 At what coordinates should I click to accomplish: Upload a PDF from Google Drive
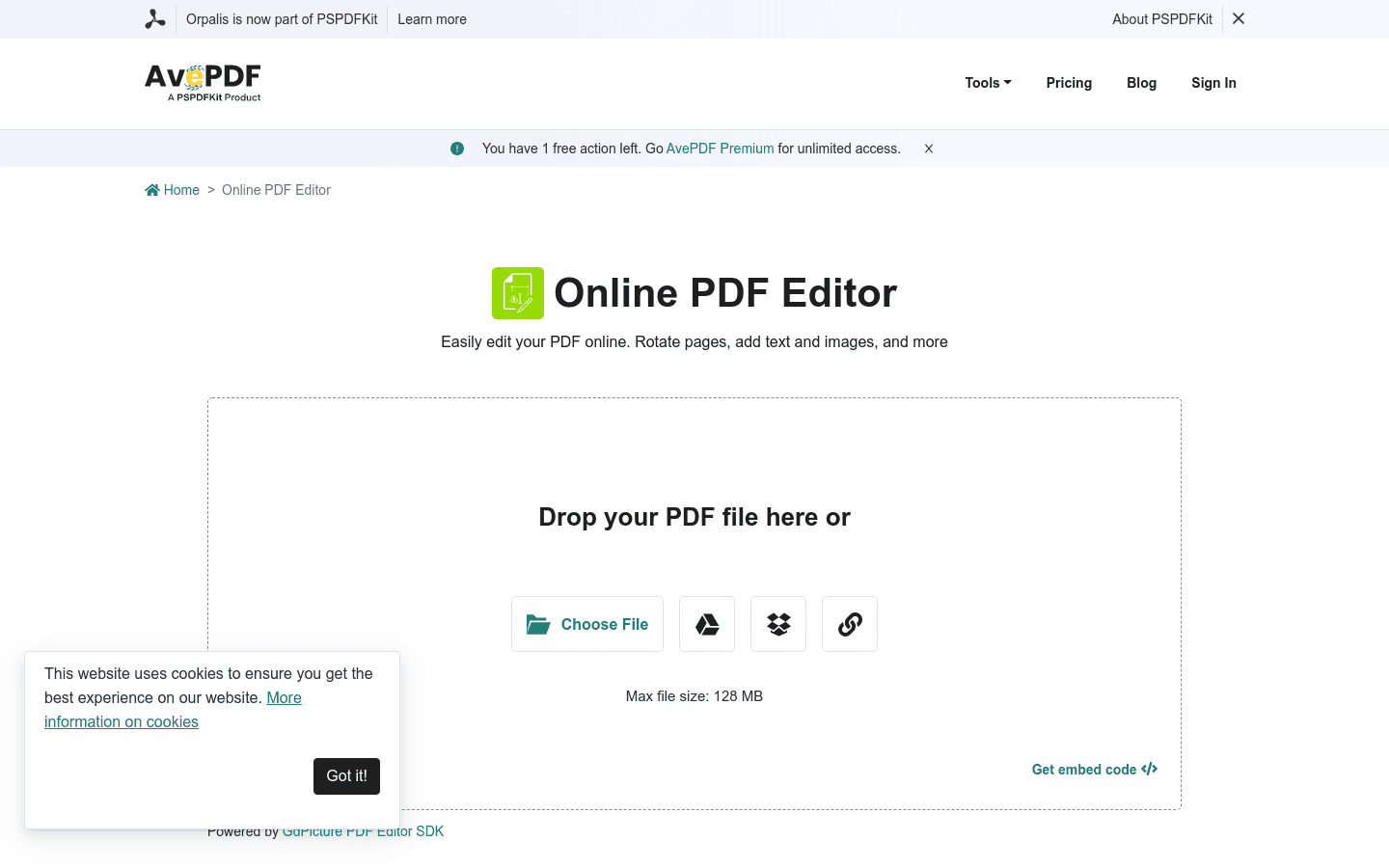pos(706,623)
